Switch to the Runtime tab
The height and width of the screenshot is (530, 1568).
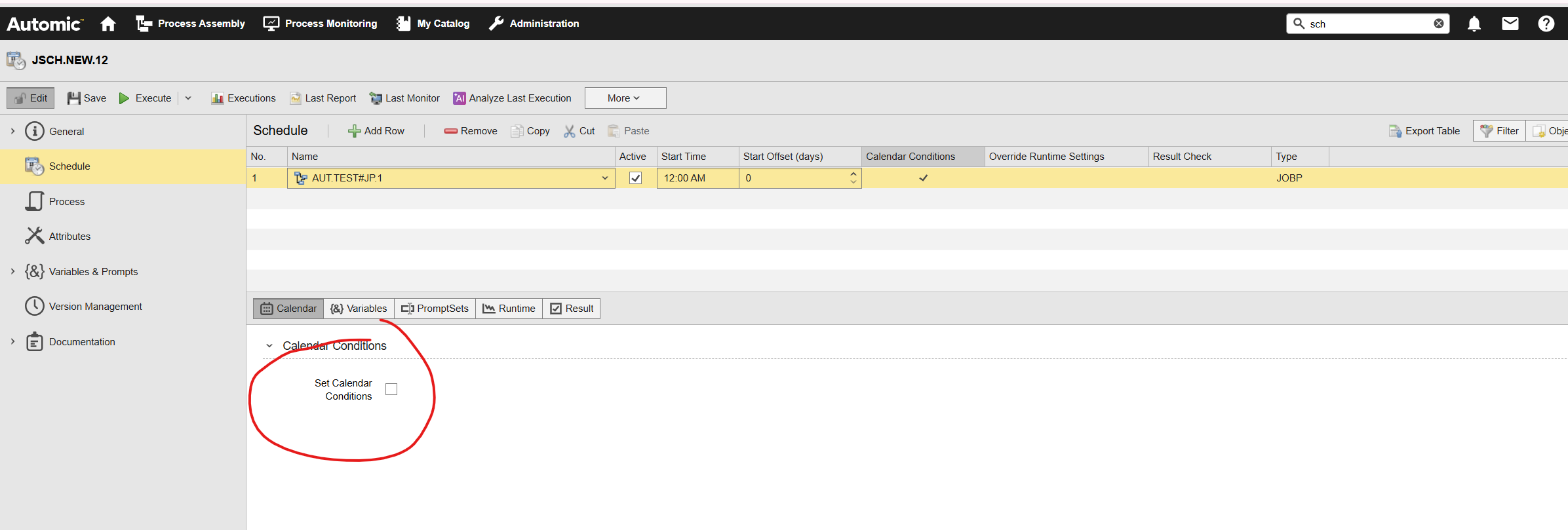tap(509, 309)
